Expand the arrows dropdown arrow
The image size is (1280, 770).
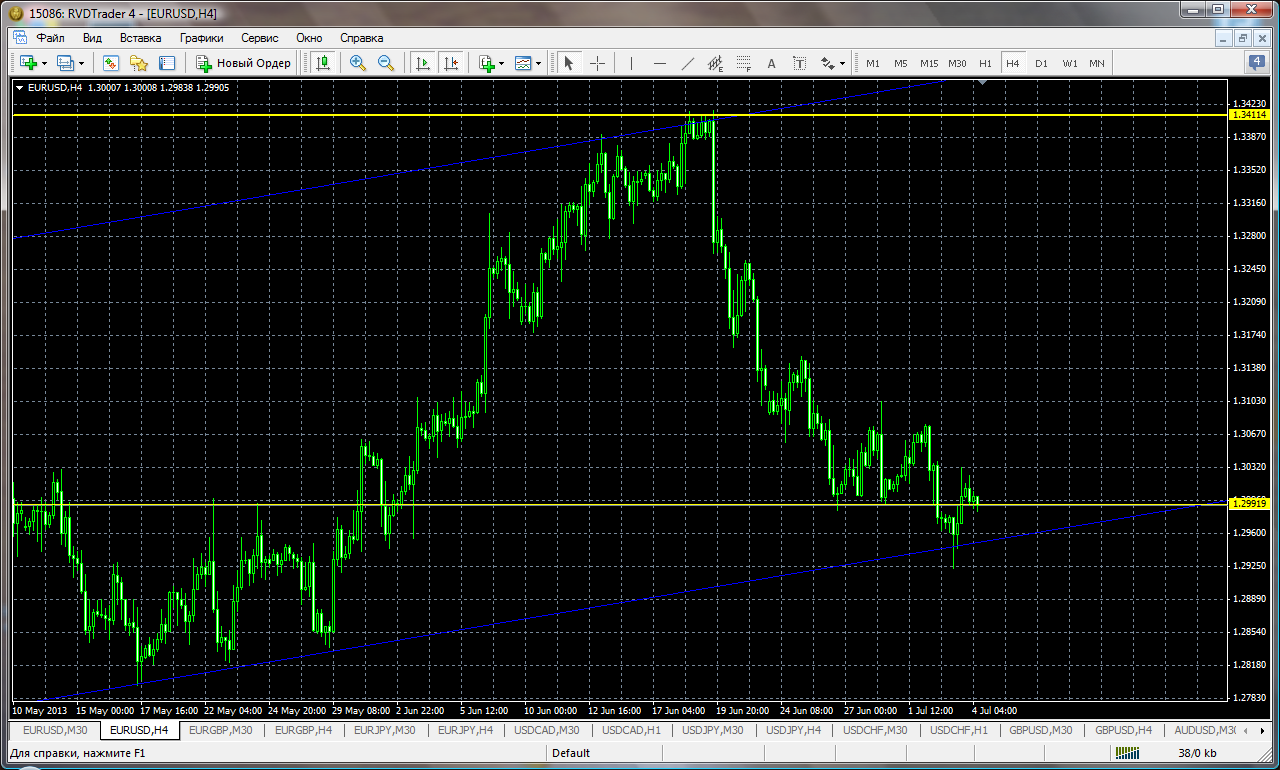[843, 63]
